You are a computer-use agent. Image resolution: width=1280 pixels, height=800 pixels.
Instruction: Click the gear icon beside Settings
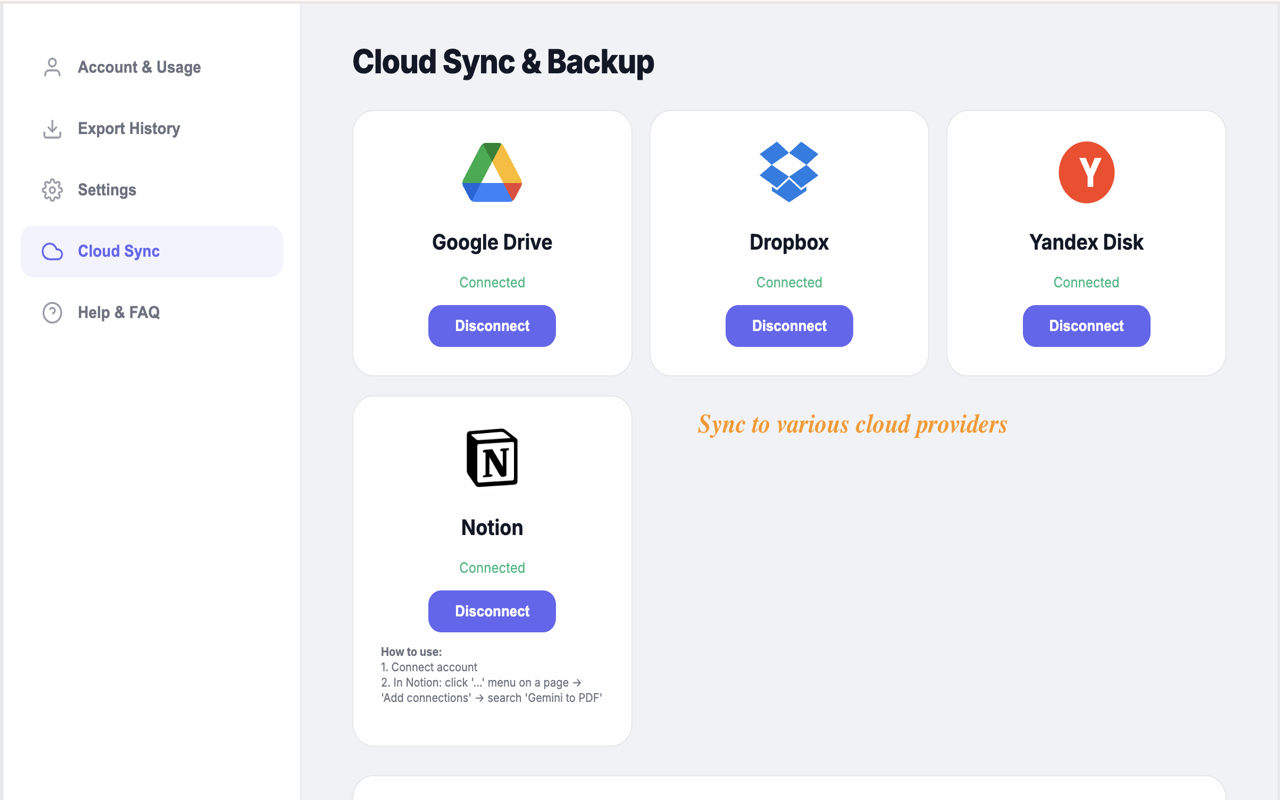(x=52, y=190)
